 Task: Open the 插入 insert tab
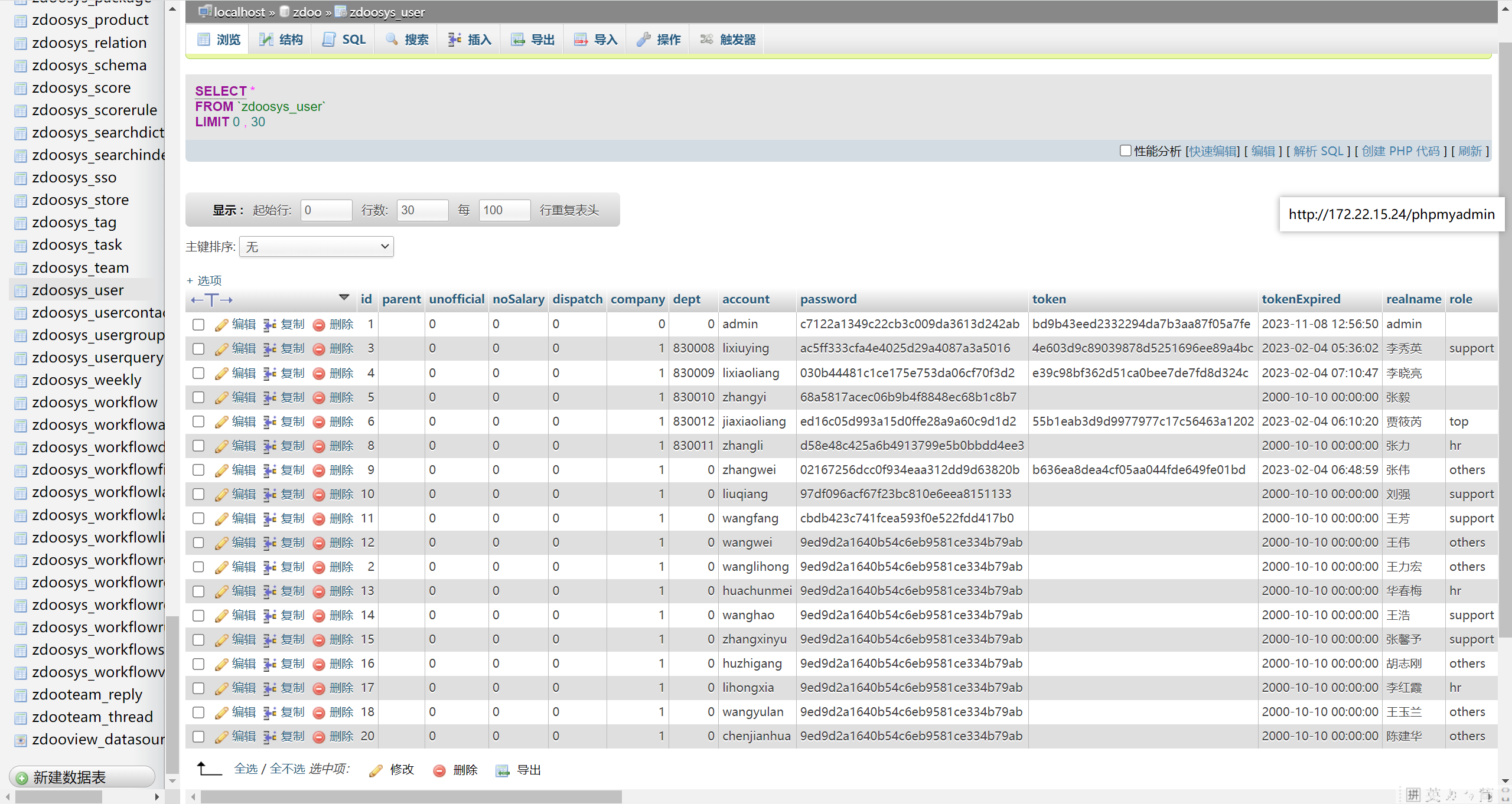point(470,40)
